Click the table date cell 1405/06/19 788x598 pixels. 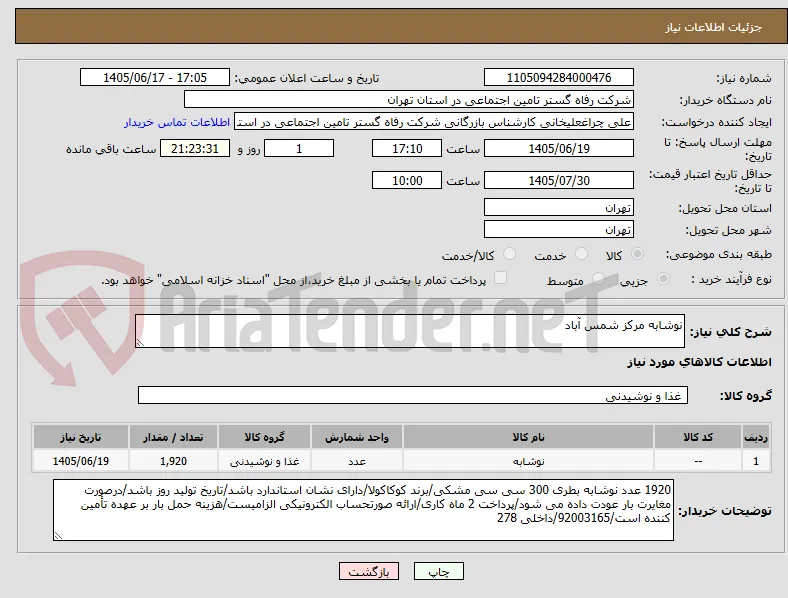tap(81, 461)
